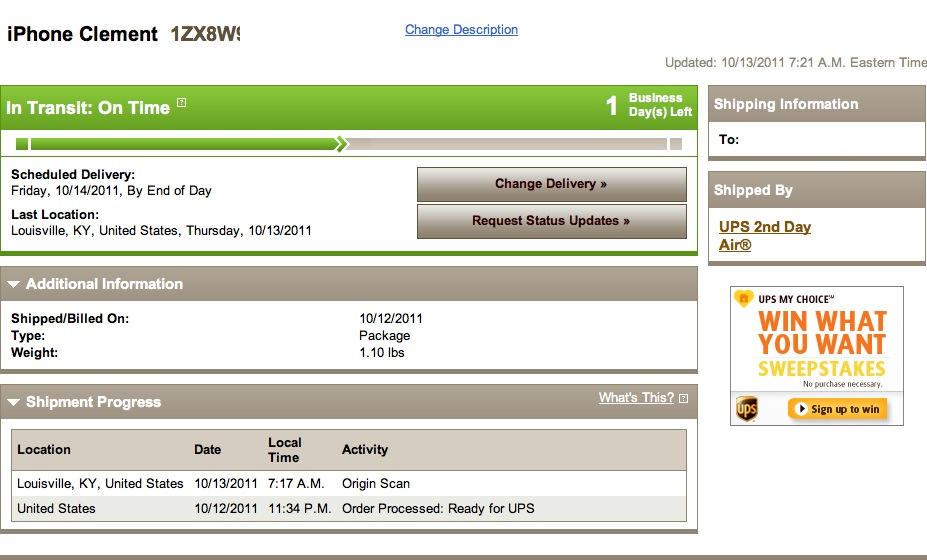The height and width of the screenshot is (560, 927).
Task: Click the help icon beside In Transit status
Action: 181,102
